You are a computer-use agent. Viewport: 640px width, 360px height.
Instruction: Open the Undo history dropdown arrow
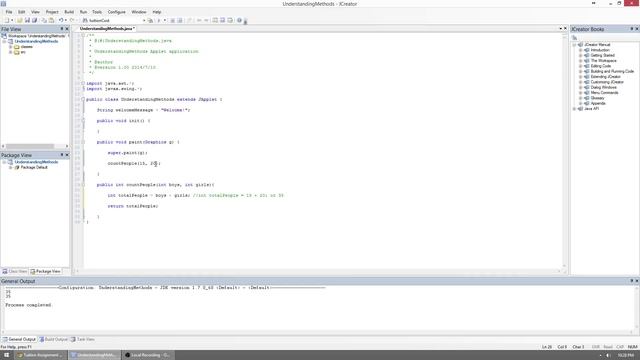coord(66,20)
